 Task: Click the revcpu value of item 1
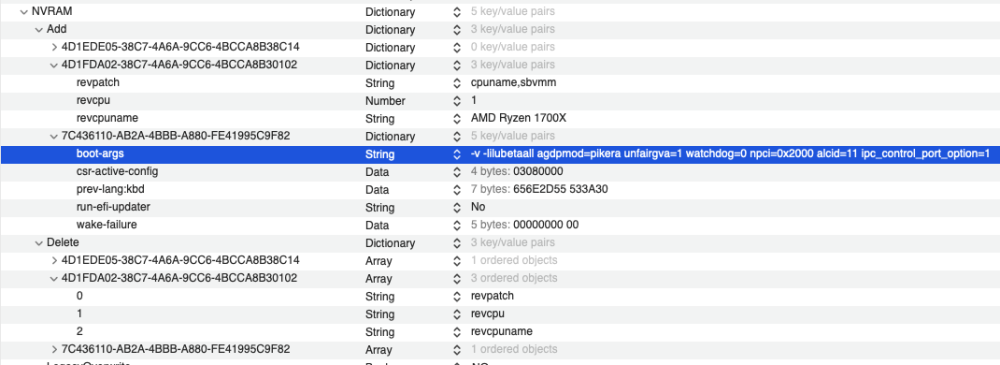(488, 314)
